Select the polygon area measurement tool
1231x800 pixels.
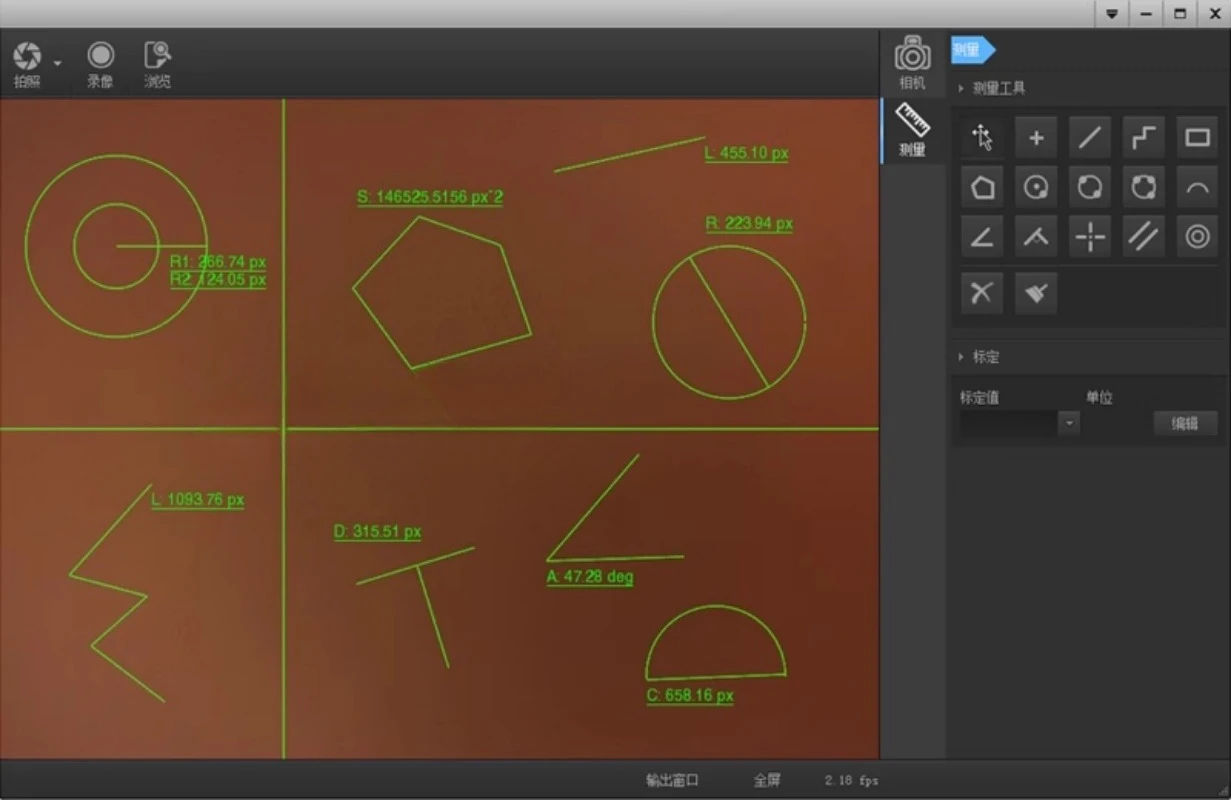[x=983, y=187]
